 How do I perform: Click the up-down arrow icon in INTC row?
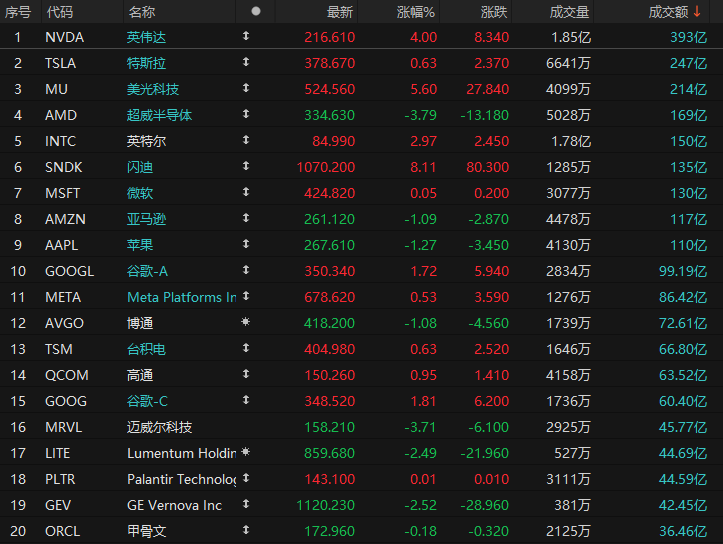(246, 140)
